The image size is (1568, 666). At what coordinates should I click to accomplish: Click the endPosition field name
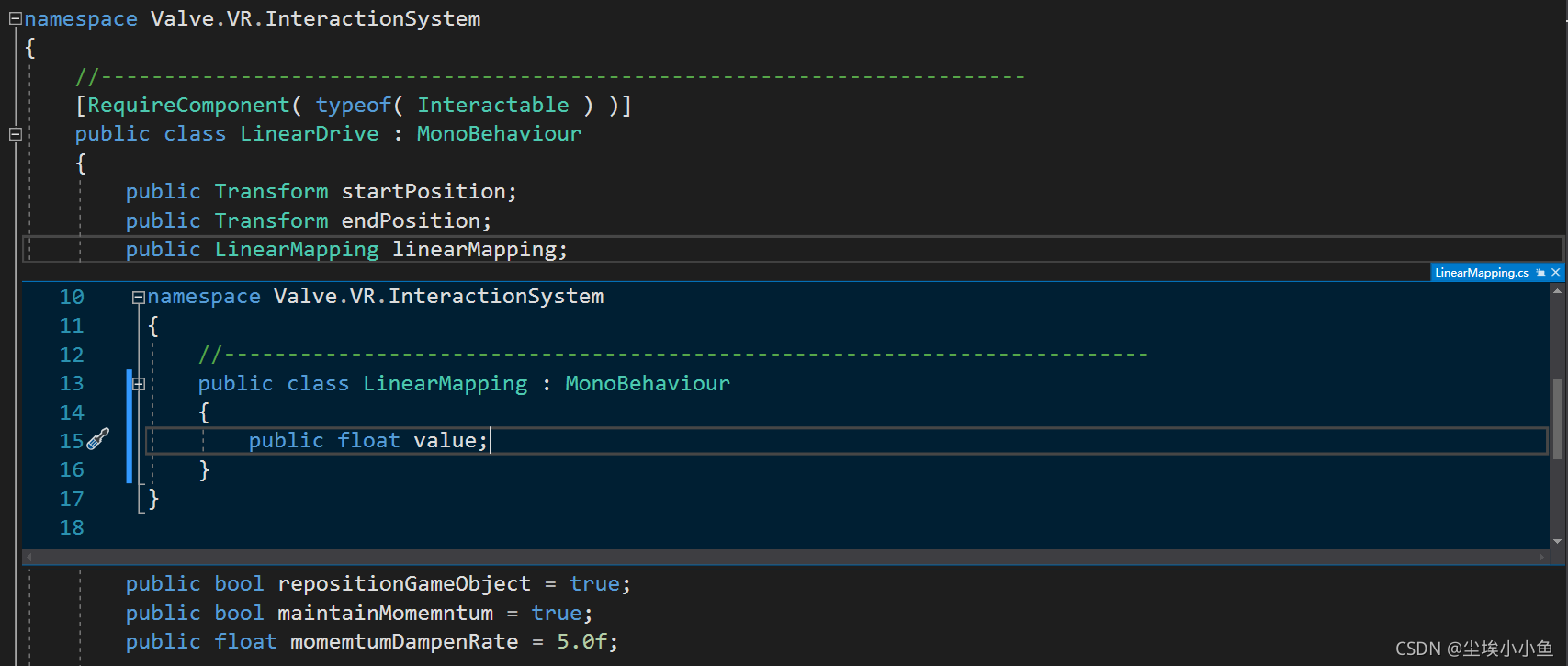coord(411,221)
